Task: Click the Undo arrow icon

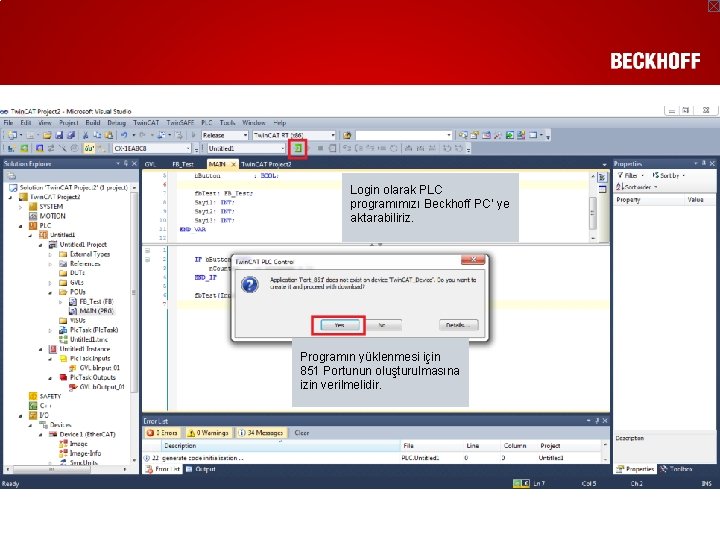Action: click(x=124, y=135)
